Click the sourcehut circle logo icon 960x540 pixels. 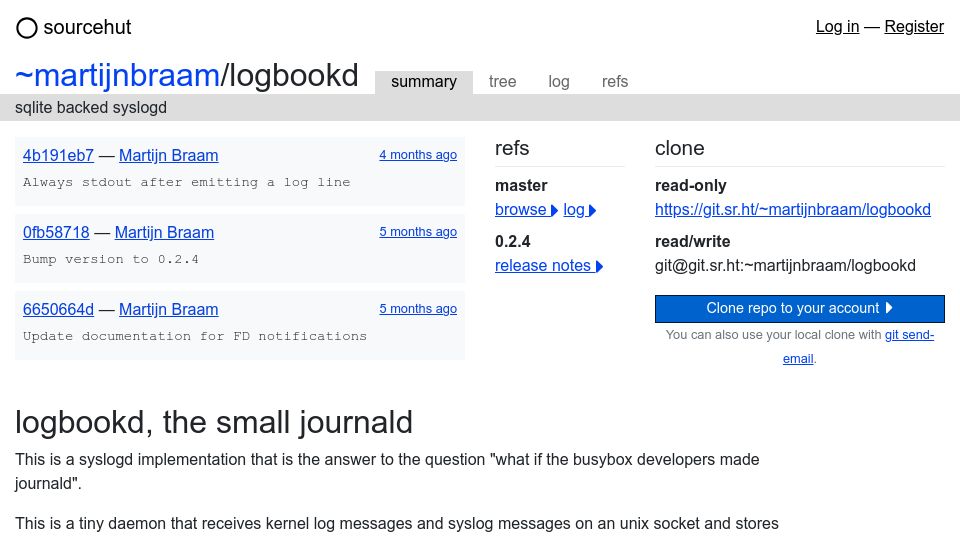point(26,28)
